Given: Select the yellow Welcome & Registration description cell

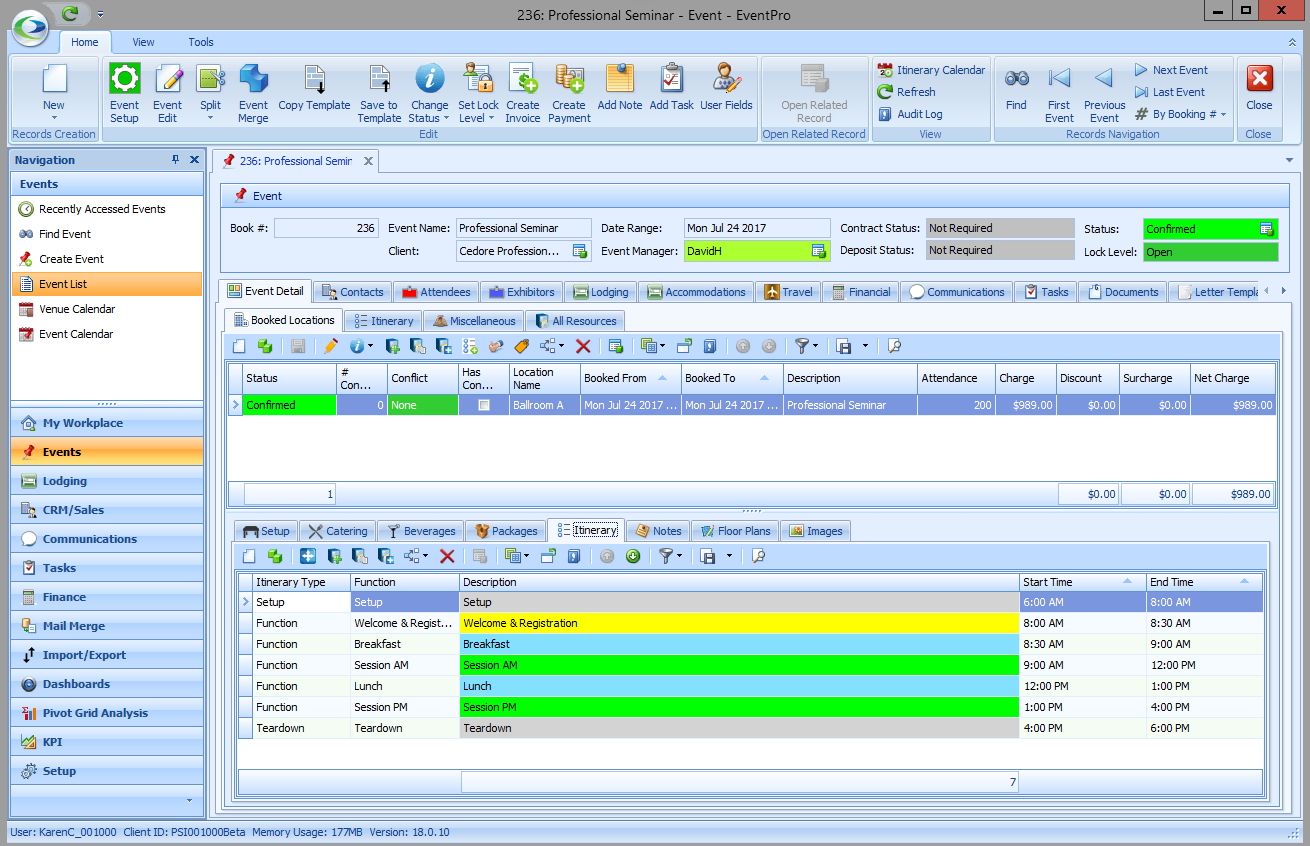Looking at the screenshot, I should (x=739, y=623).
